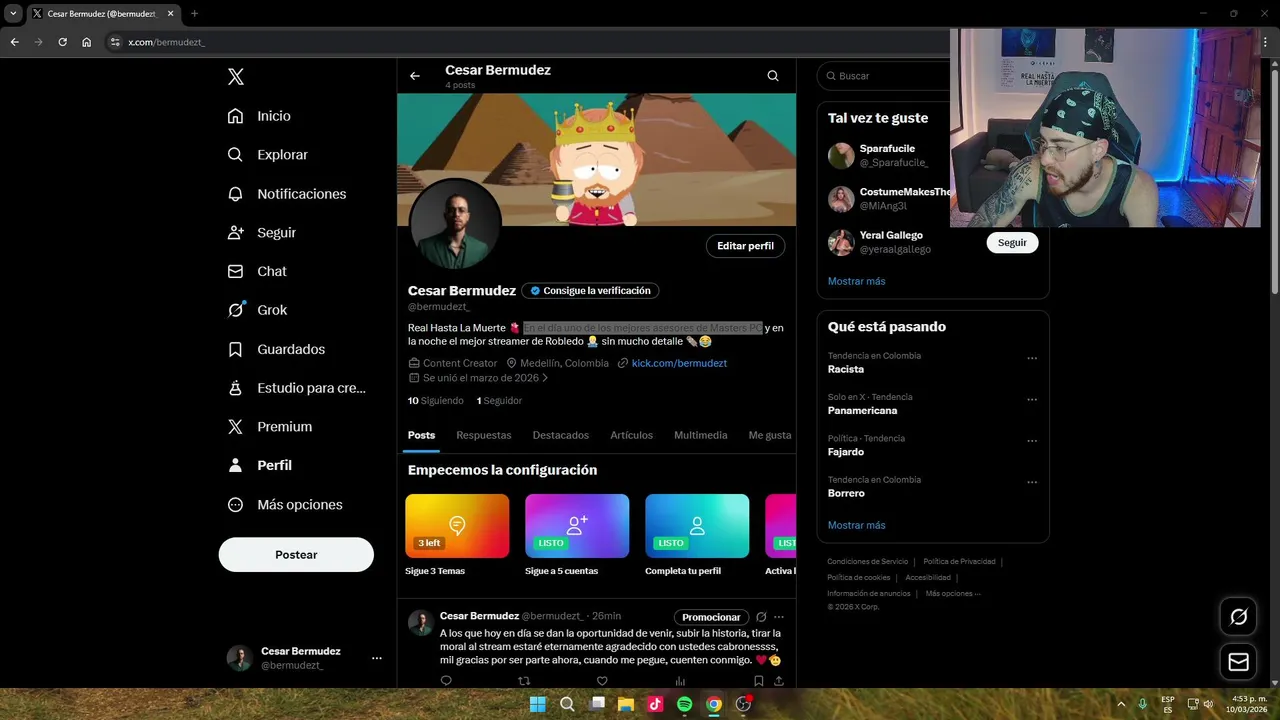The height and width of the screenshot is (720, 1280).
Task: Open floating Grok button
Action: pos(1238,617)
